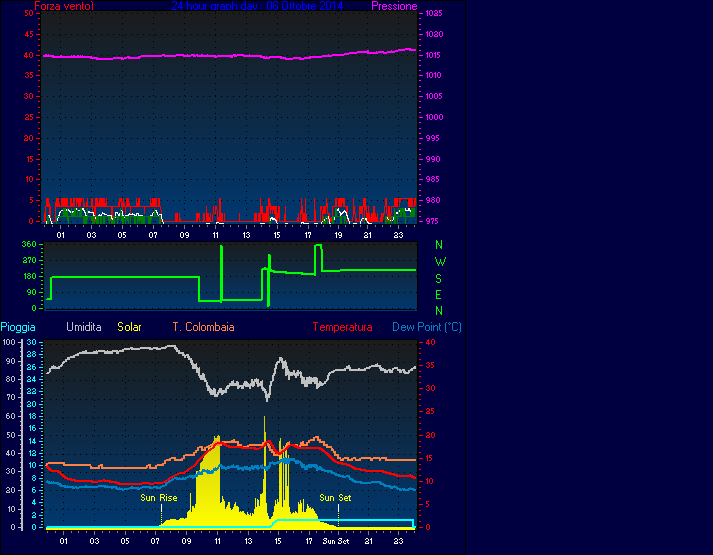The width and height of the screenshot is (713, 555).
Task: Click the 23 hour tick on bottom chart
Action: [x=398, y=541]
